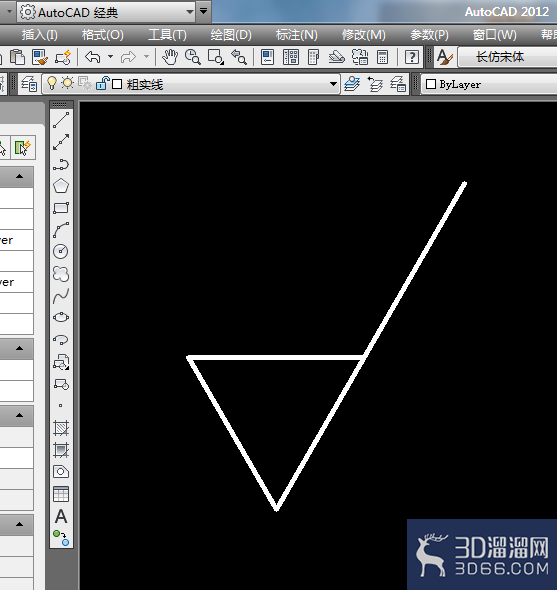
Task: Select the Ellipse tool
Action: pos(61,318)
